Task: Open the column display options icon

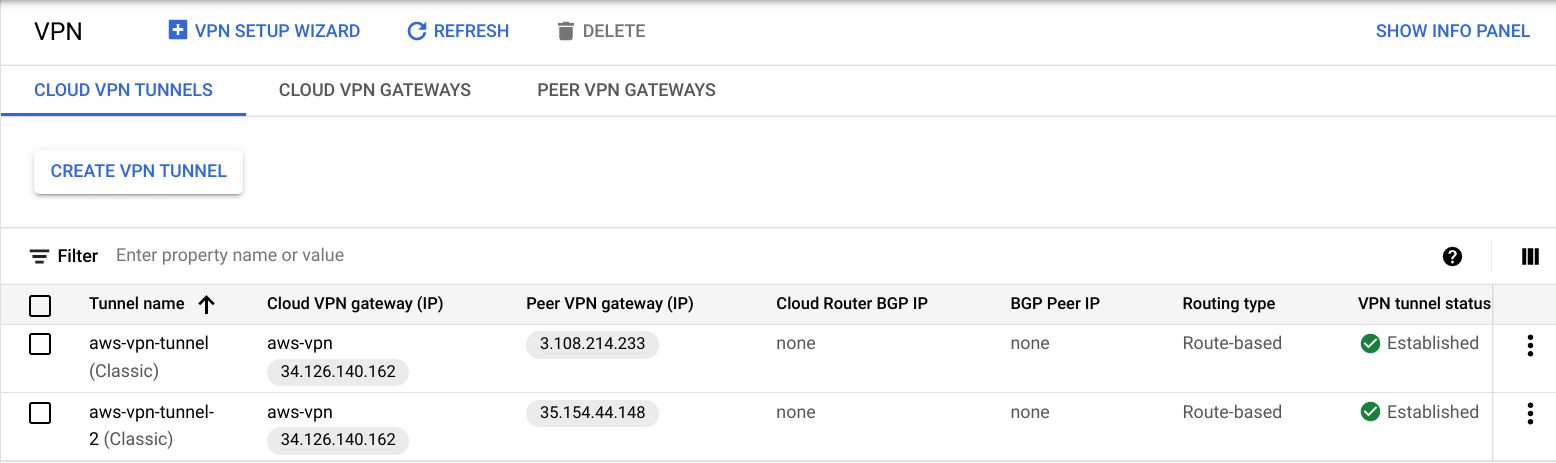Action: pyautogui.click(x=1529, y=256)
